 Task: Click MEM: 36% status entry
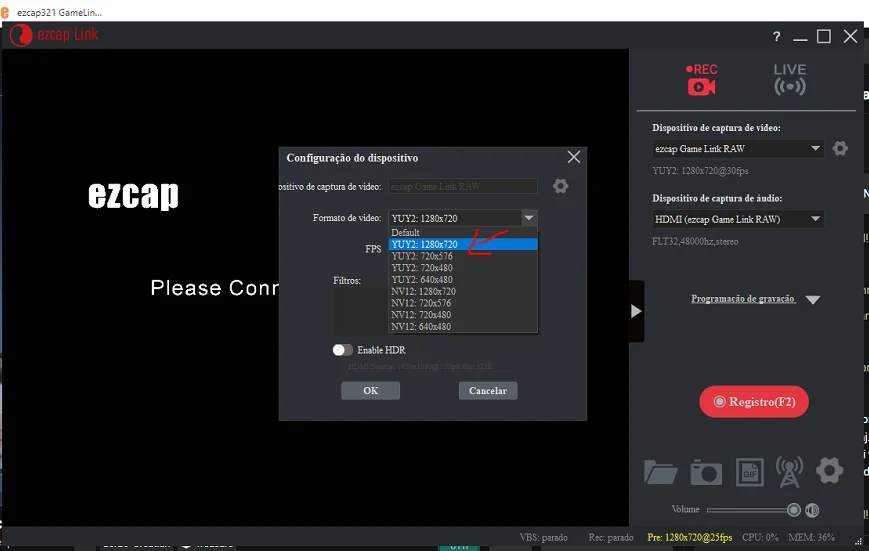pyautogui.click(x=811, y=537)
